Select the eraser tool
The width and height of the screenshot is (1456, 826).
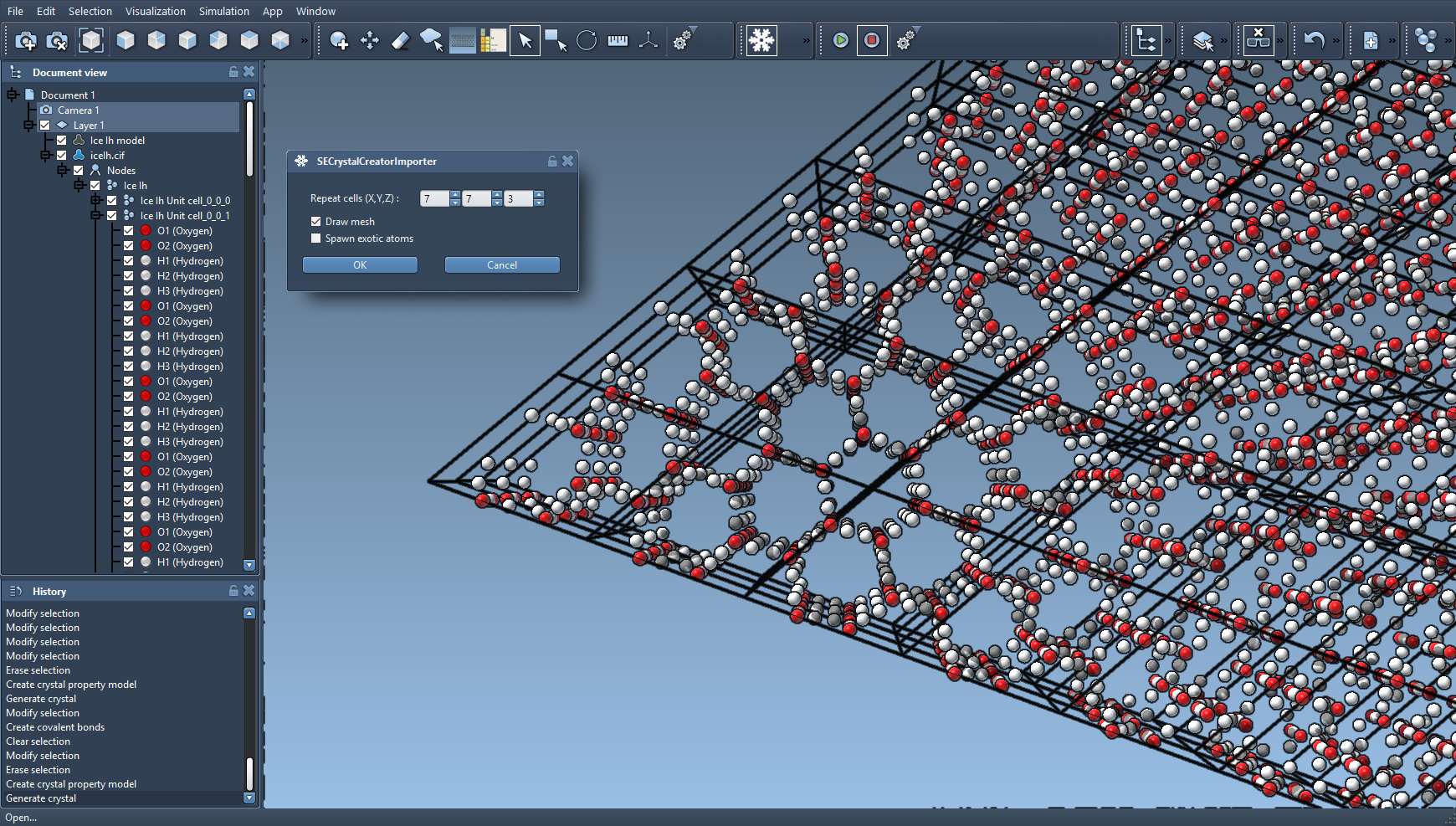[401, 40]
